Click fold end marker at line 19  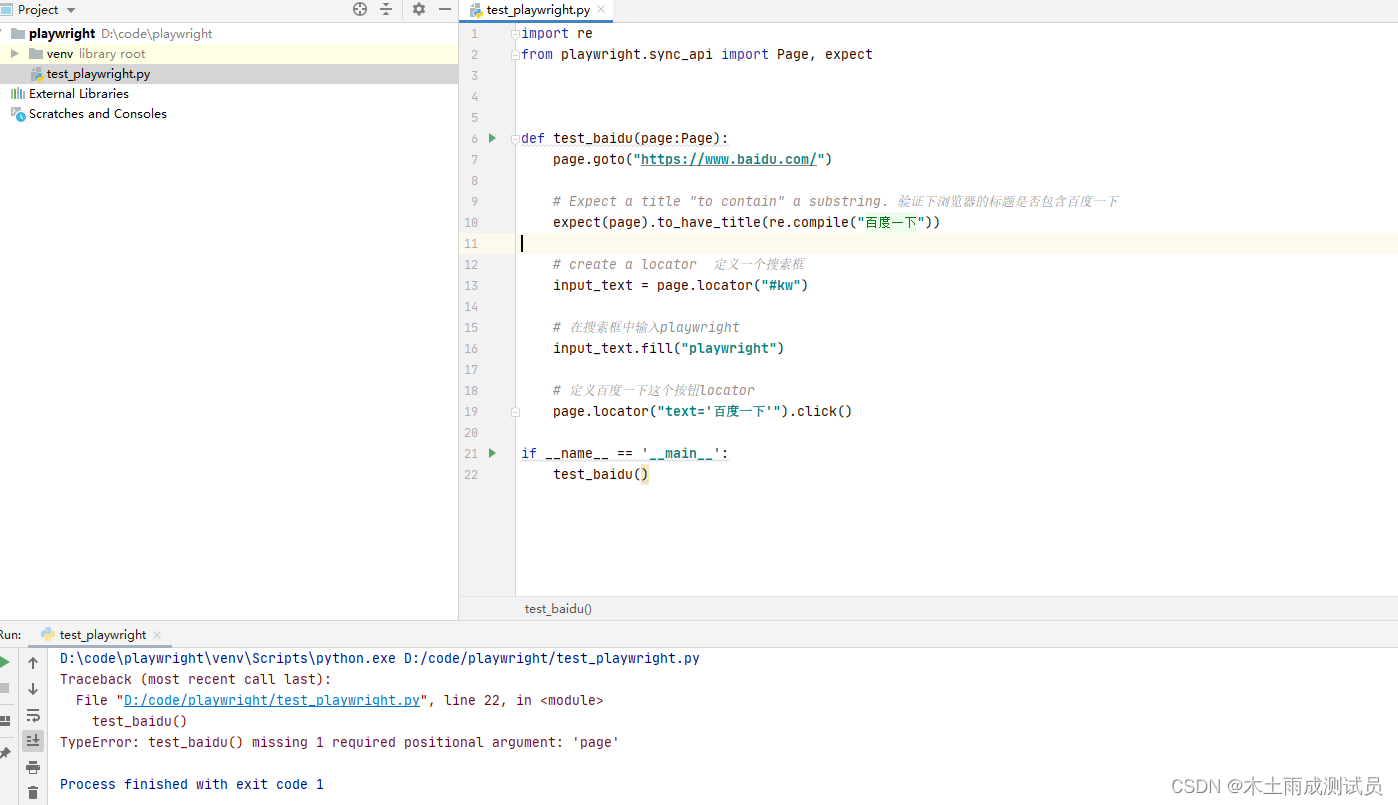pos(515,411)
